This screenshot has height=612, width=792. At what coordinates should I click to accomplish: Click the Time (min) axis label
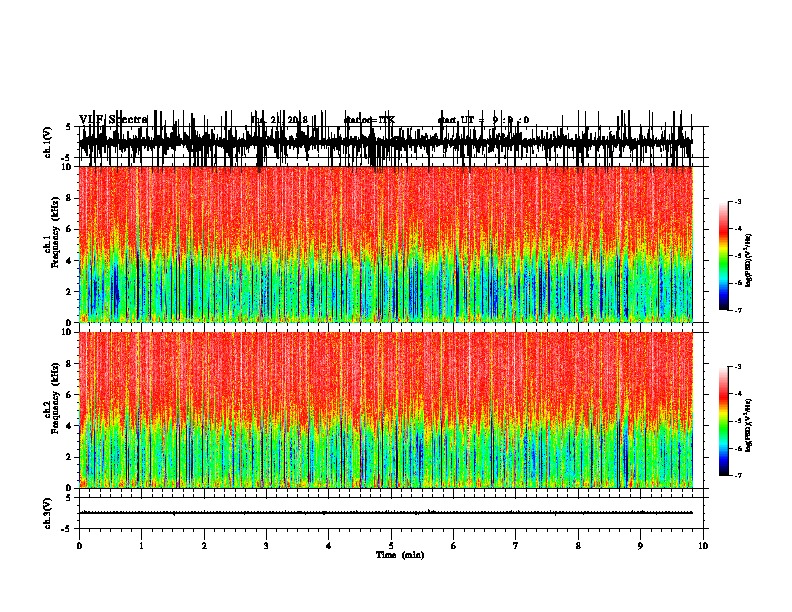click(400, 555)
